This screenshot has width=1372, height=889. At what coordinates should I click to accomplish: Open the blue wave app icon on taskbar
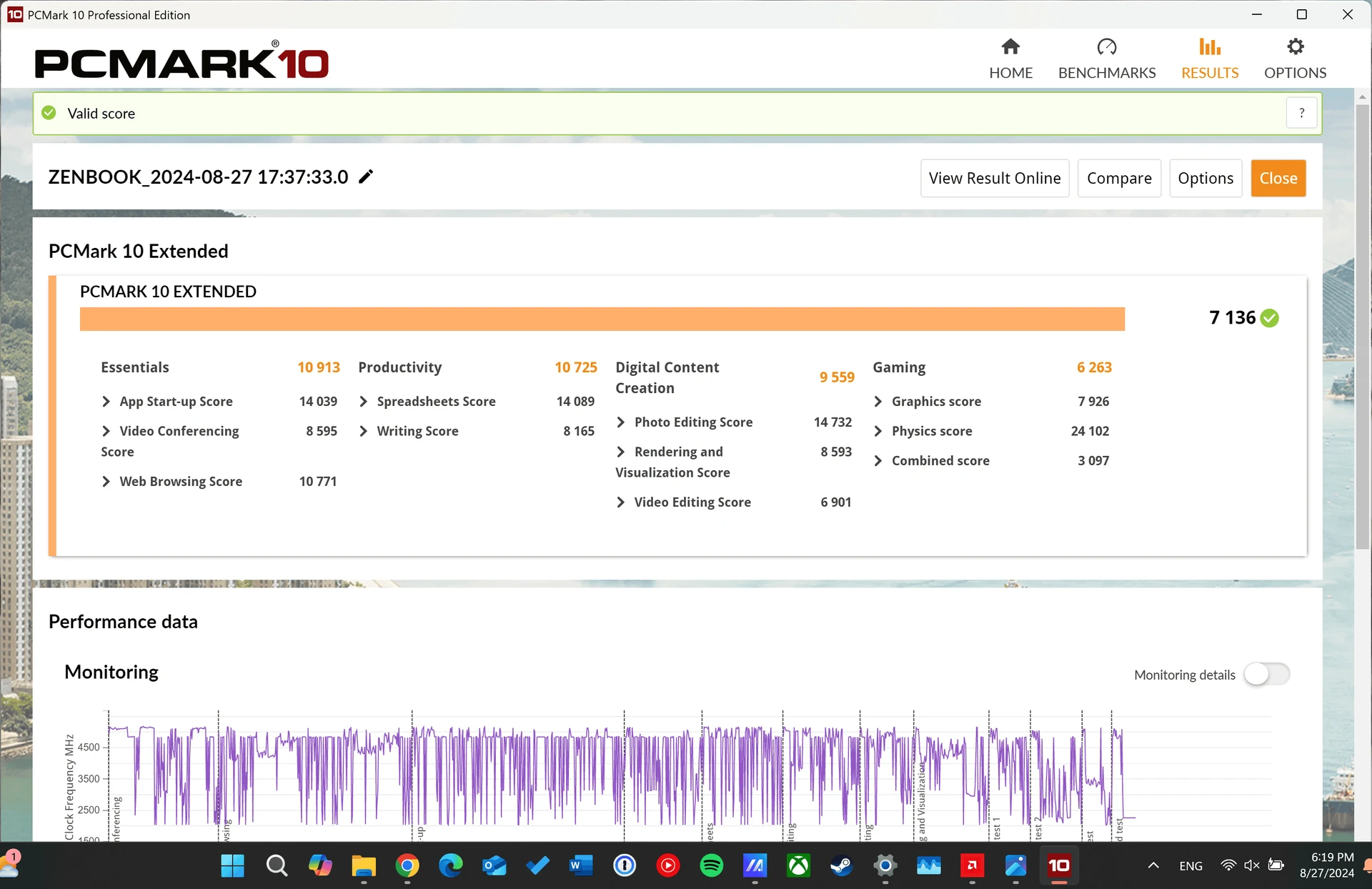click(x=929, y=866)
